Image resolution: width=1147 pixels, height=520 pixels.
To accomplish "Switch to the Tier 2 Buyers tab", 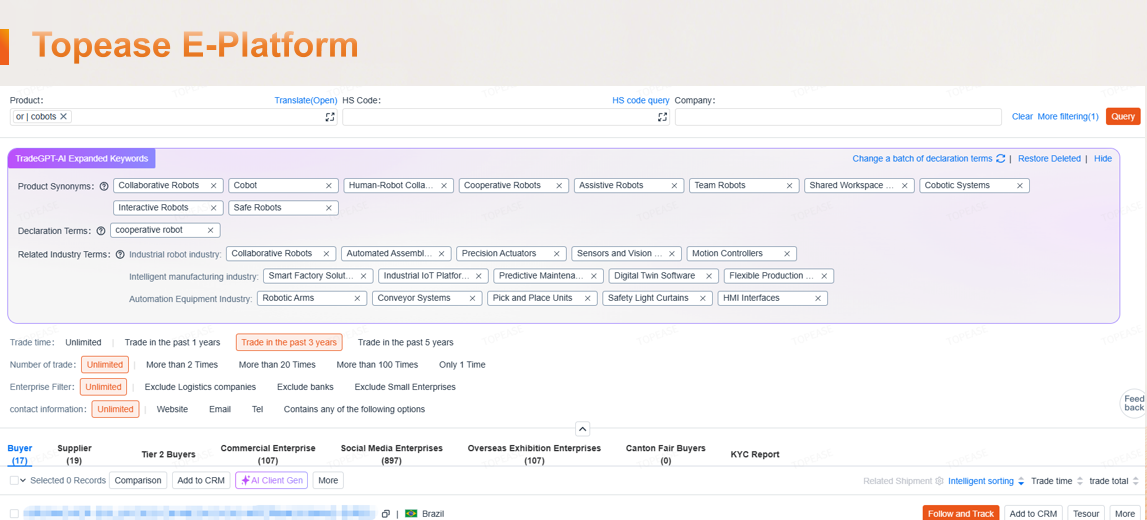I will 168,454.
